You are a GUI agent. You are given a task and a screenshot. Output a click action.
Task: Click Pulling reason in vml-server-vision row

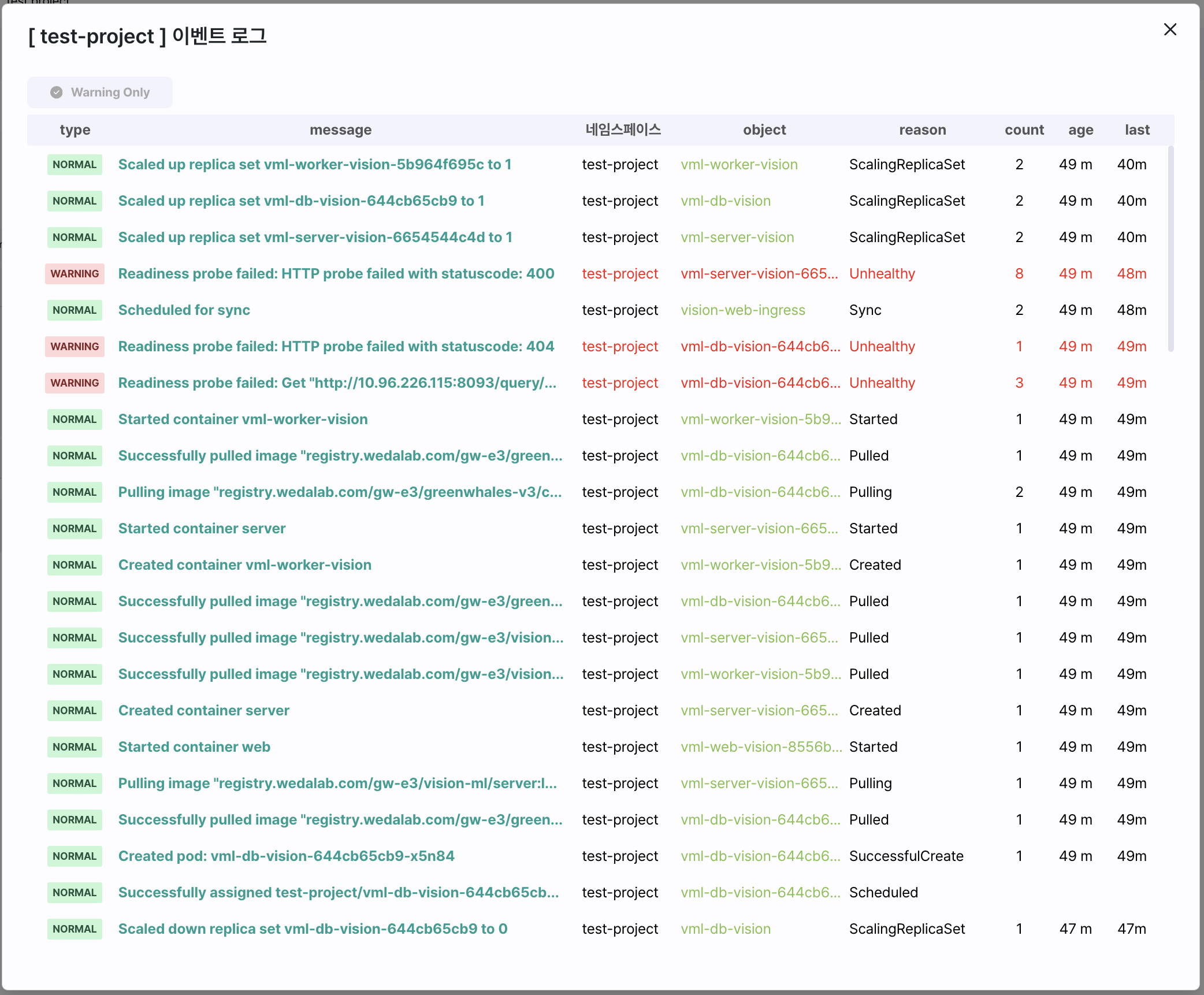point(871,784)
